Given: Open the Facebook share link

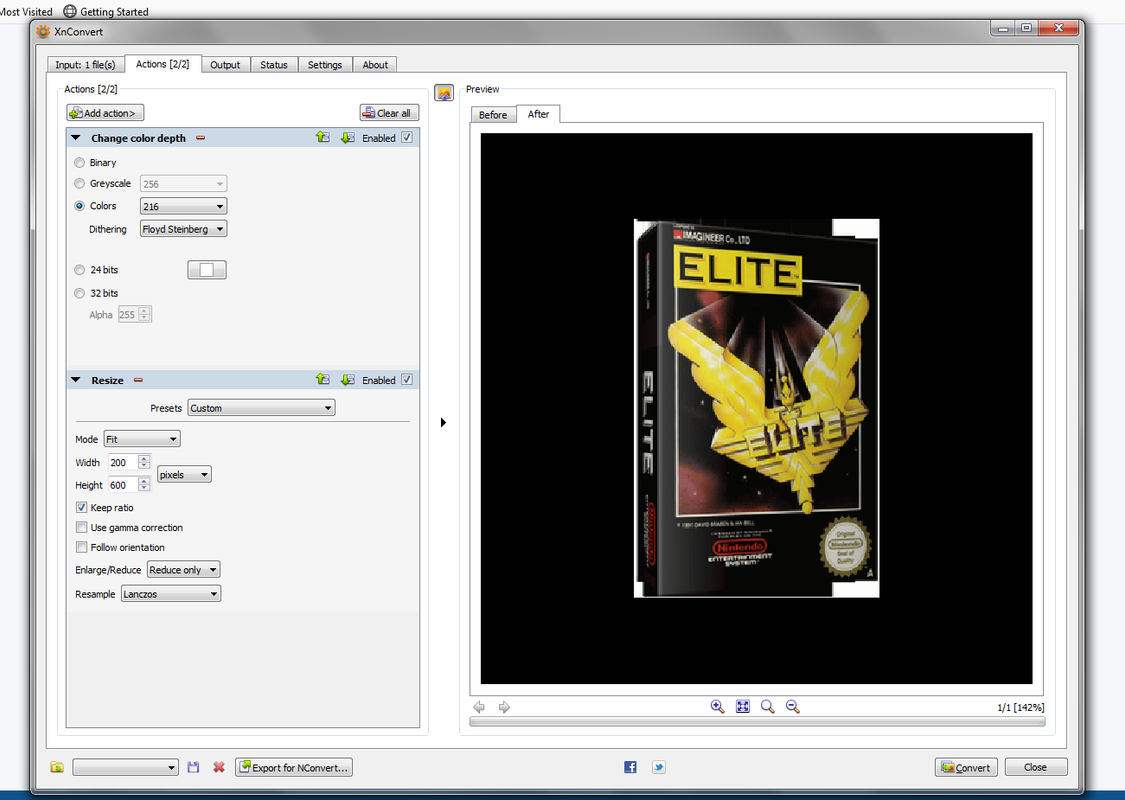Looking at the screenshot, I should pos(630,767).
